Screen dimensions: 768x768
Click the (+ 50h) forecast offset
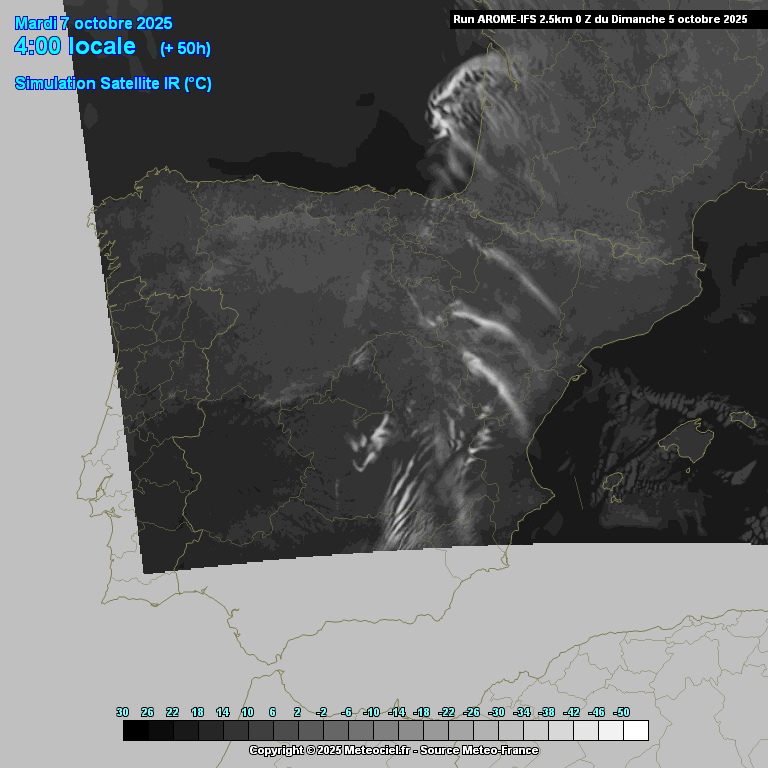coord(185,48)
